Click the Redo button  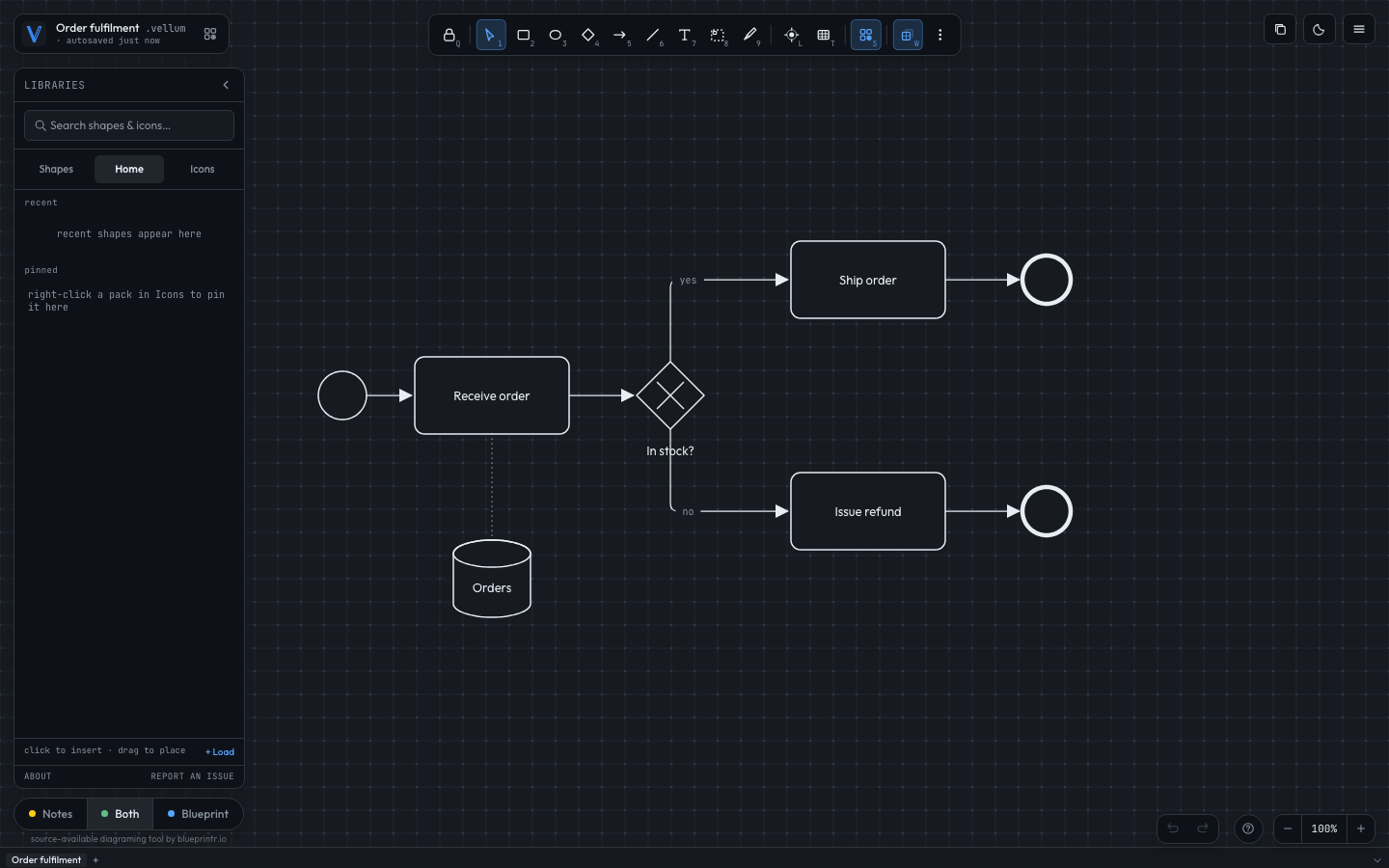point(1203,828)
